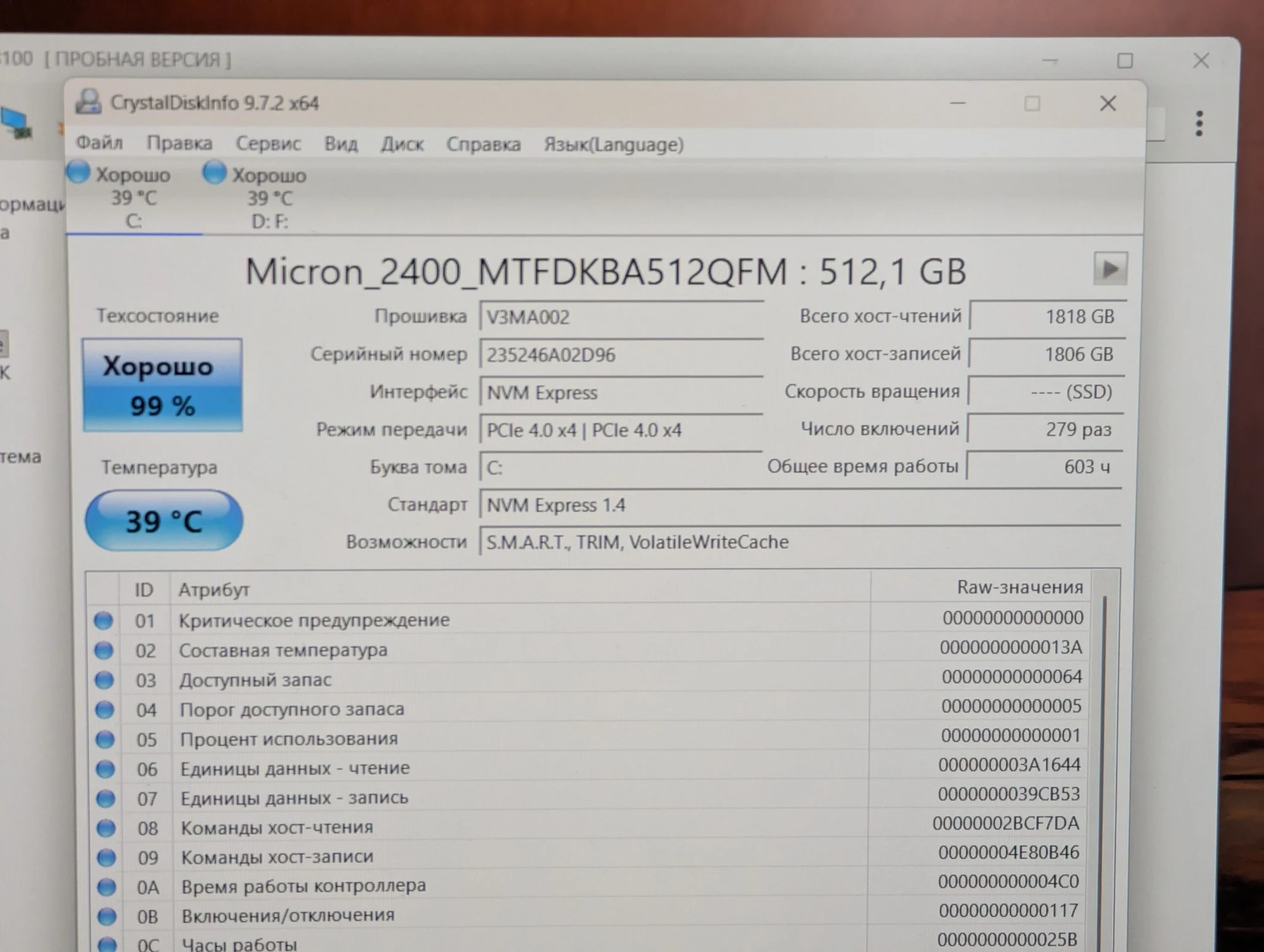Click status dot of attribute 03 row
1264x952 pixels.
(x=104, y=680)
